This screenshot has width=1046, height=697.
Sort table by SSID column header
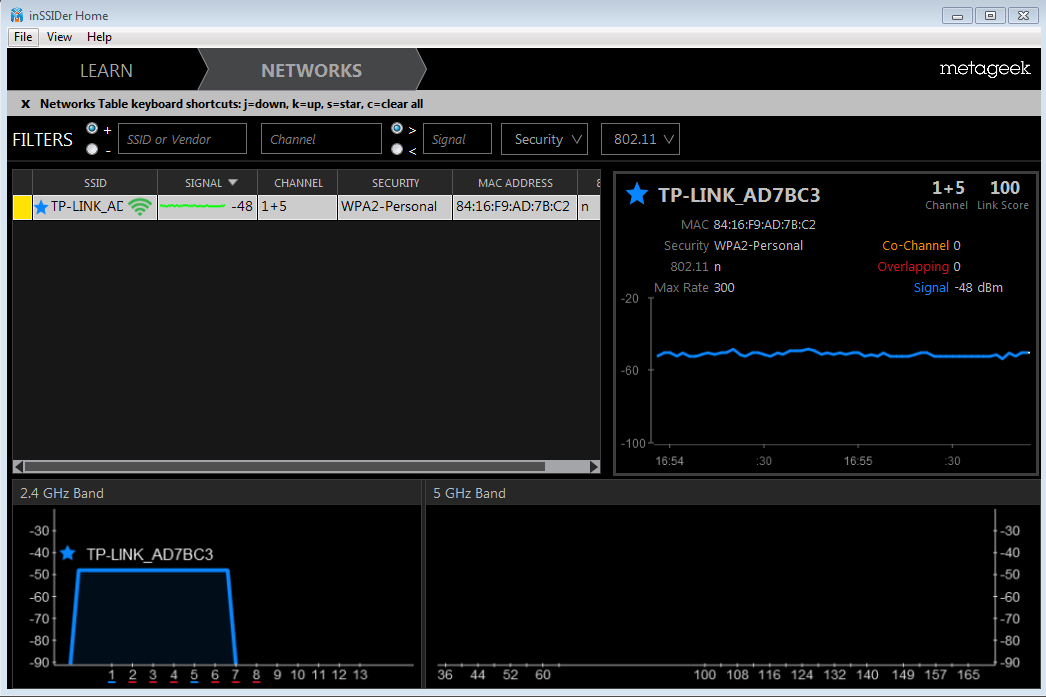[95, 183]
